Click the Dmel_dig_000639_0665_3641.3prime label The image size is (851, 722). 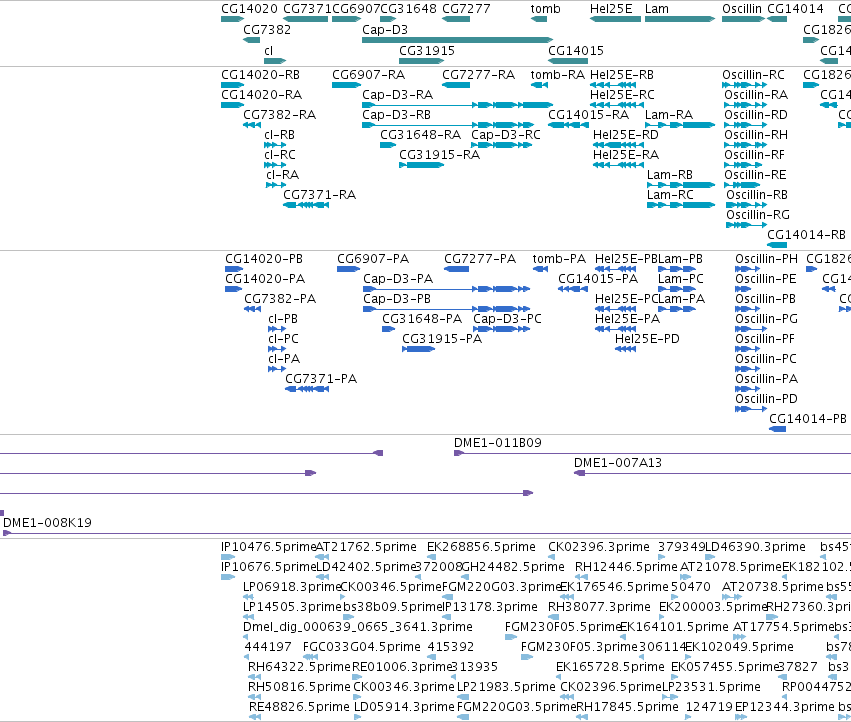tap(358, 626)
